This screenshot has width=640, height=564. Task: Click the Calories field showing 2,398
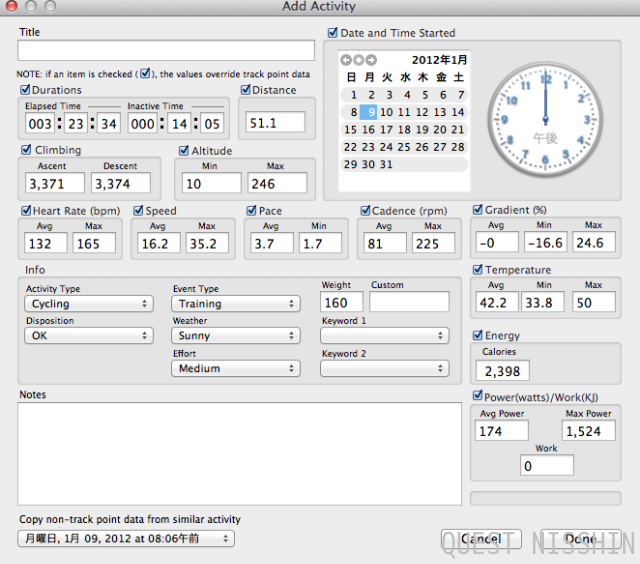point(502,371)
